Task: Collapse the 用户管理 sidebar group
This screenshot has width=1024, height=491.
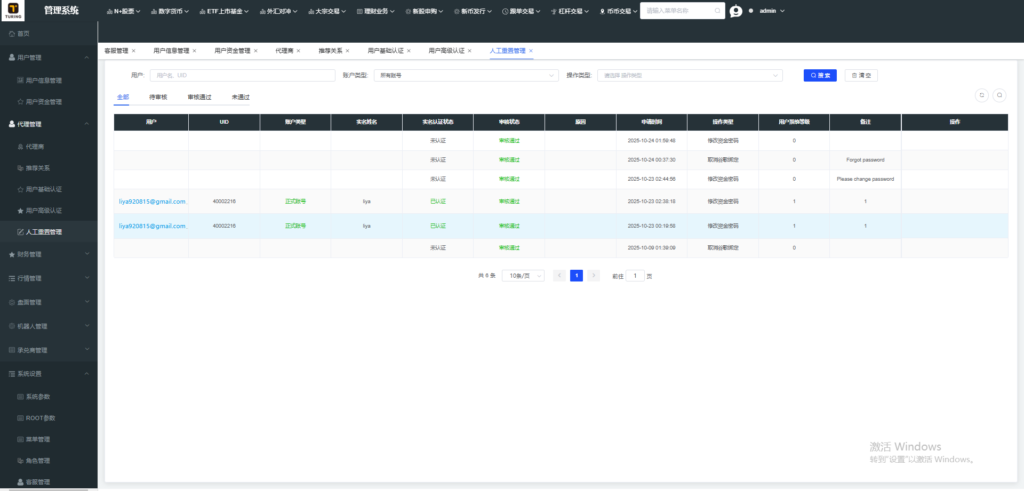Action: point(48,57)
